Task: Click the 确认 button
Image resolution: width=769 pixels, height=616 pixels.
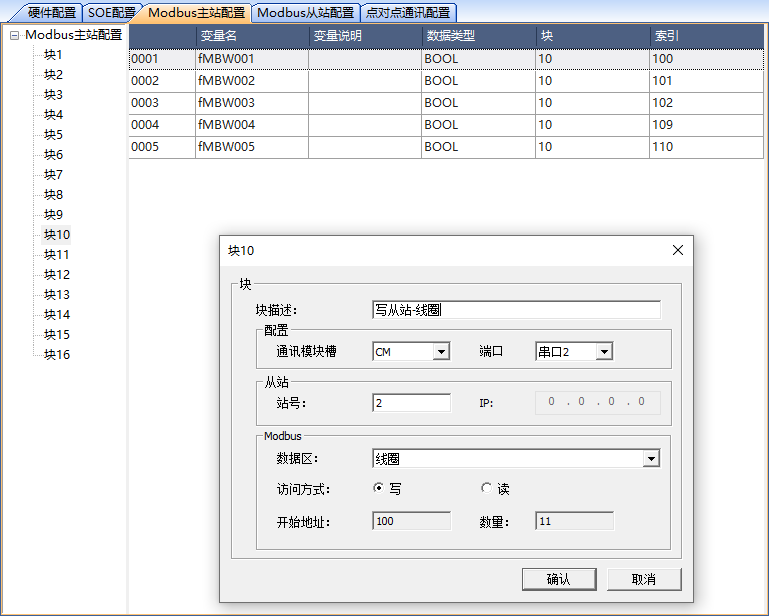Action: (x=559, y=579)
